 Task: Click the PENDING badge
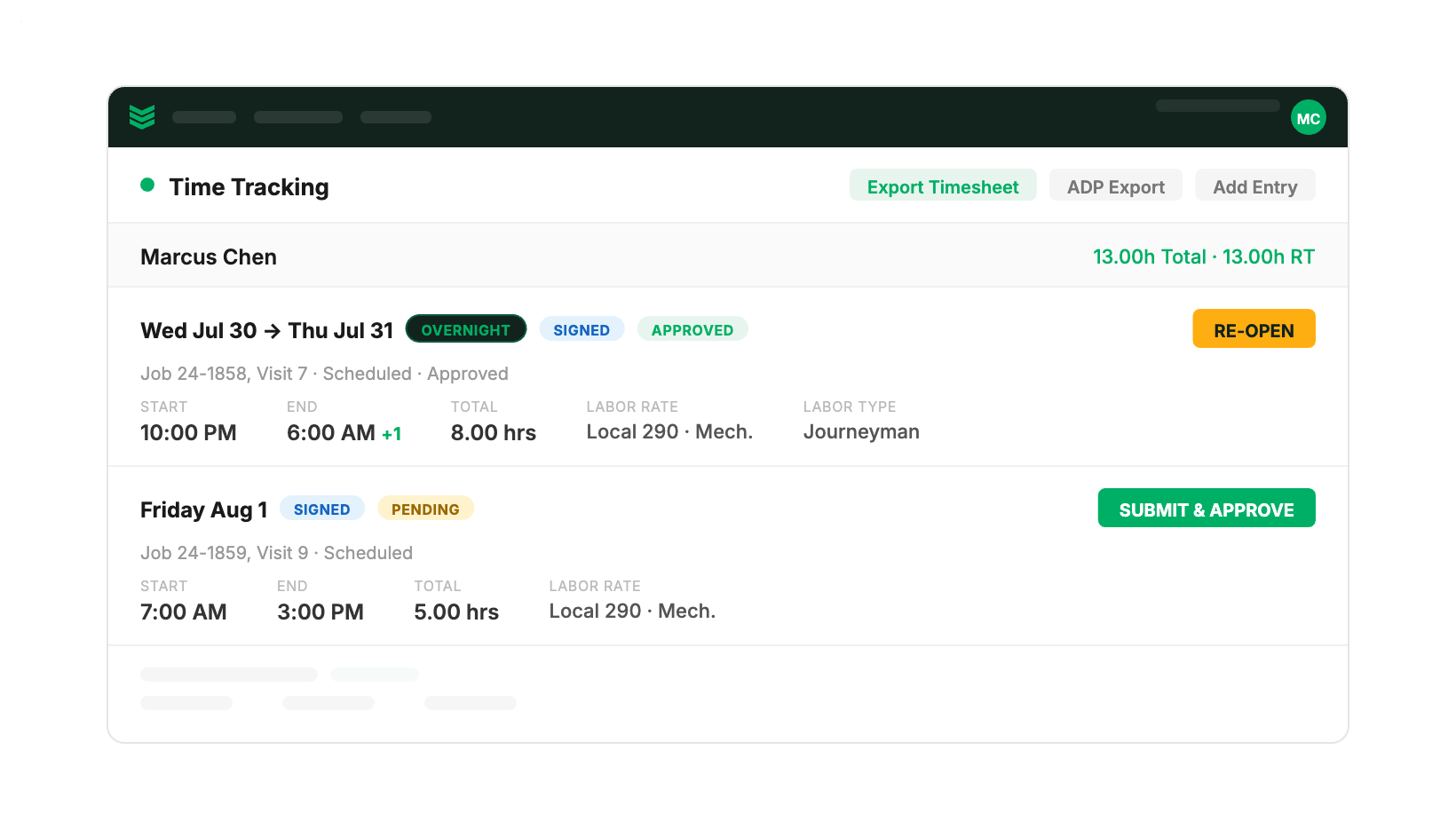click(425, 509)
